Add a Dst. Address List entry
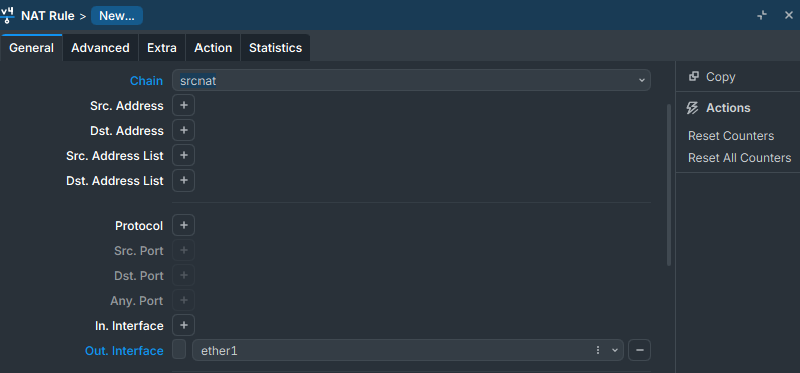The height and width of the screenshot is (373, 800). pyautogui.click(x=183, y=181)
